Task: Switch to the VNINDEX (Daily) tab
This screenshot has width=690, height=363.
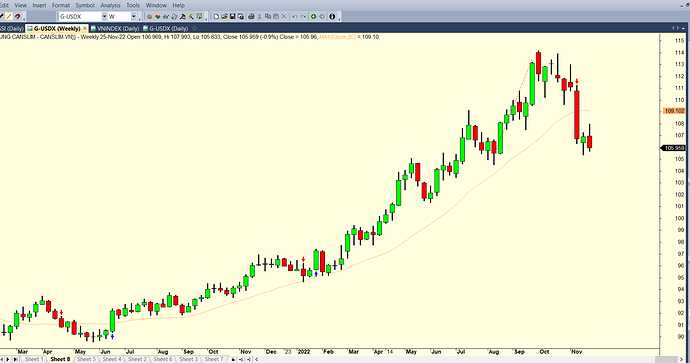Action: pos(116,28)
